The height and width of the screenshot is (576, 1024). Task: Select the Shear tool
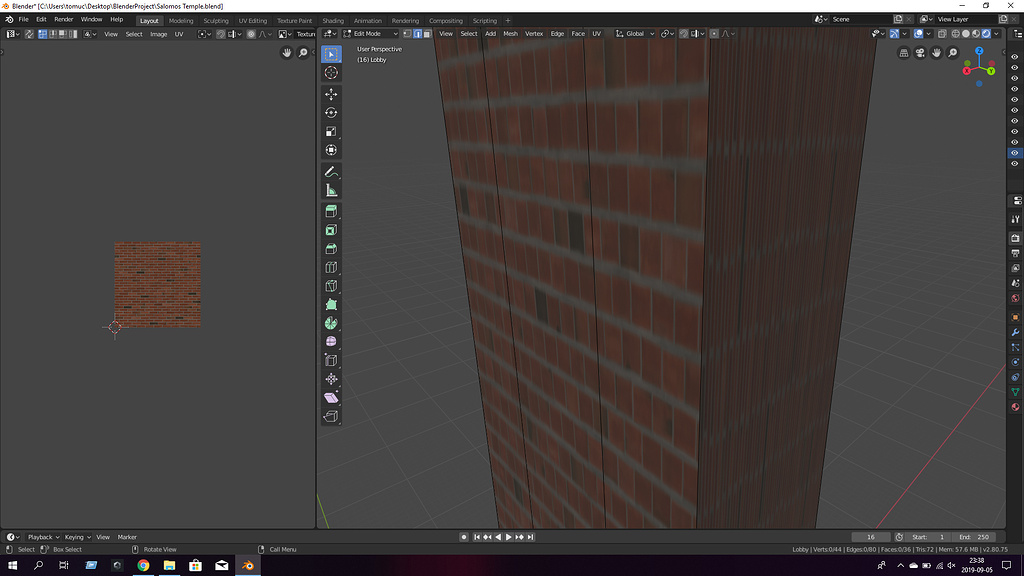tap(331, 398)
